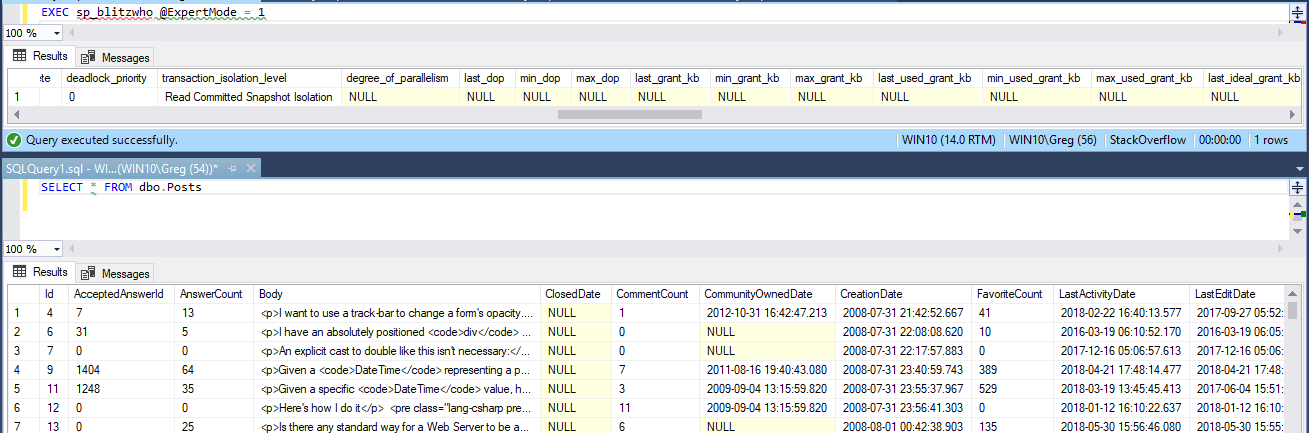Click the Body cell starting 'I want to use a track-bar'
This screenshot has height=433, width=1309.
(398, 312)
